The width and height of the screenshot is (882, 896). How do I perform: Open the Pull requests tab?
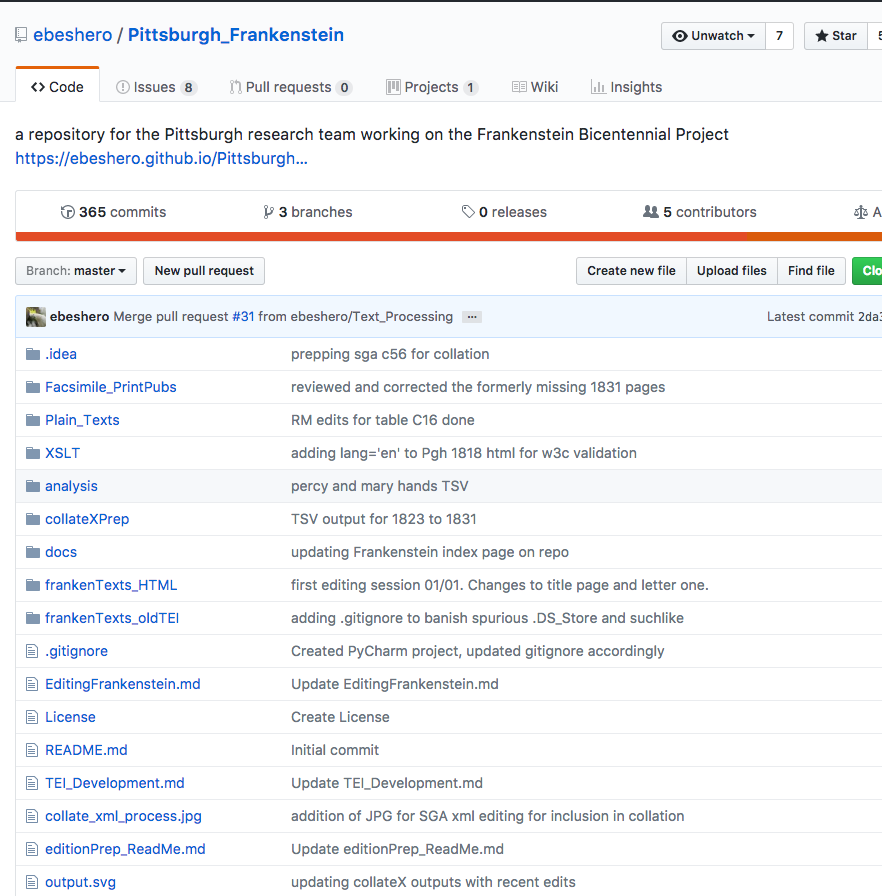(x=290, y=87)
